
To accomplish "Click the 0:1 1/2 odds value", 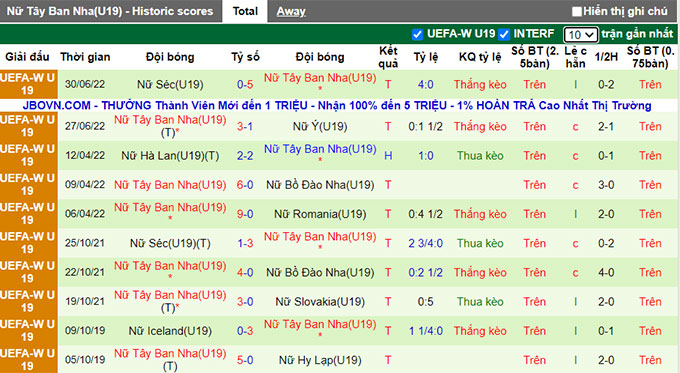I will pos(425,127).
